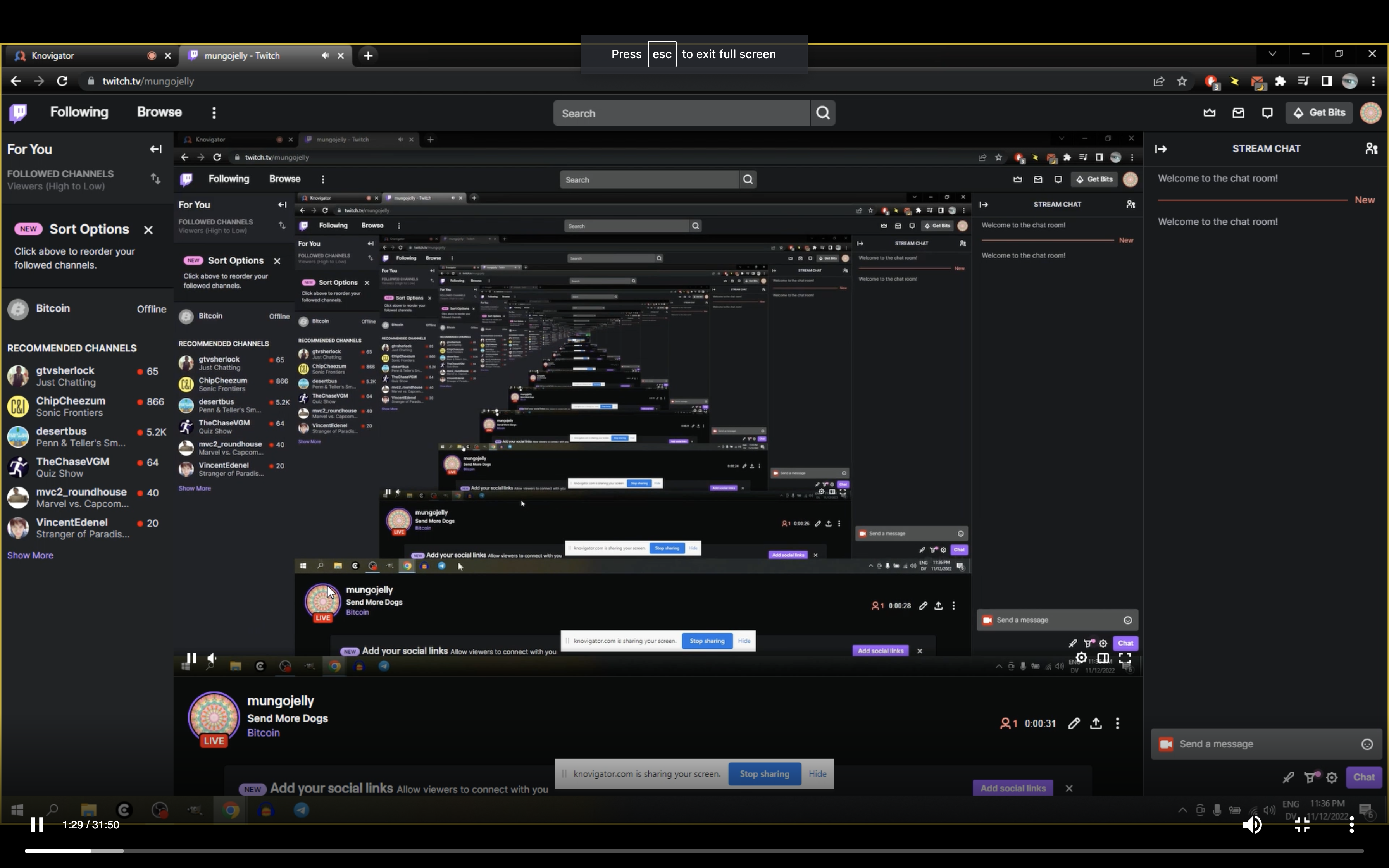Open outermost Chrome three-dot menu
1389x868 pixels.
[1373, 81]
